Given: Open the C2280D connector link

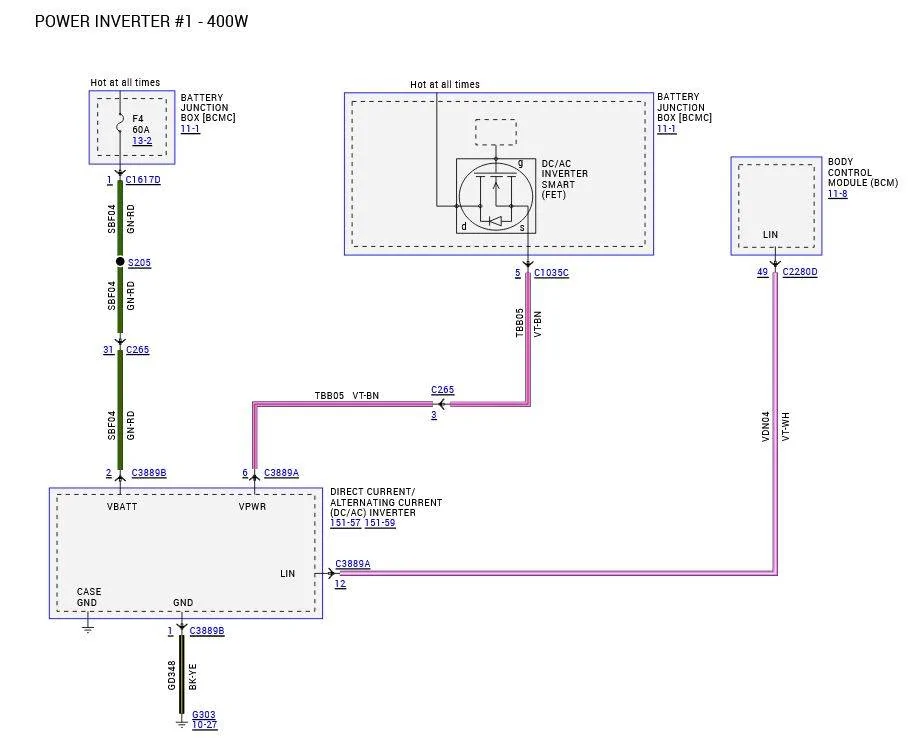Looking at the screenshot, I should 800,272.
